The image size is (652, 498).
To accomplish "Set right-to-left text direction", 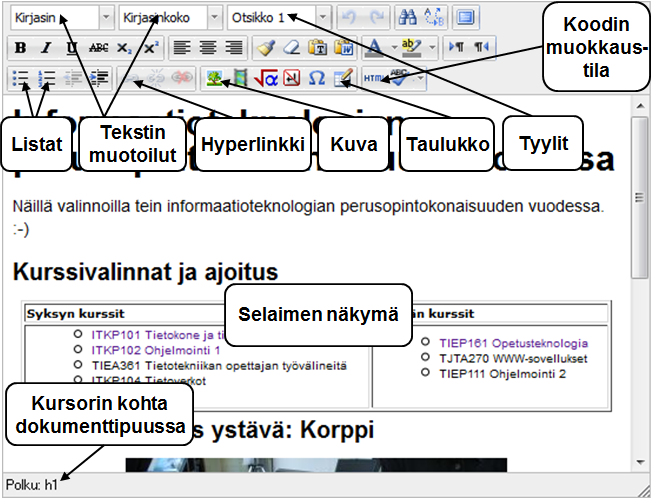I will click(x=482, y=48).
